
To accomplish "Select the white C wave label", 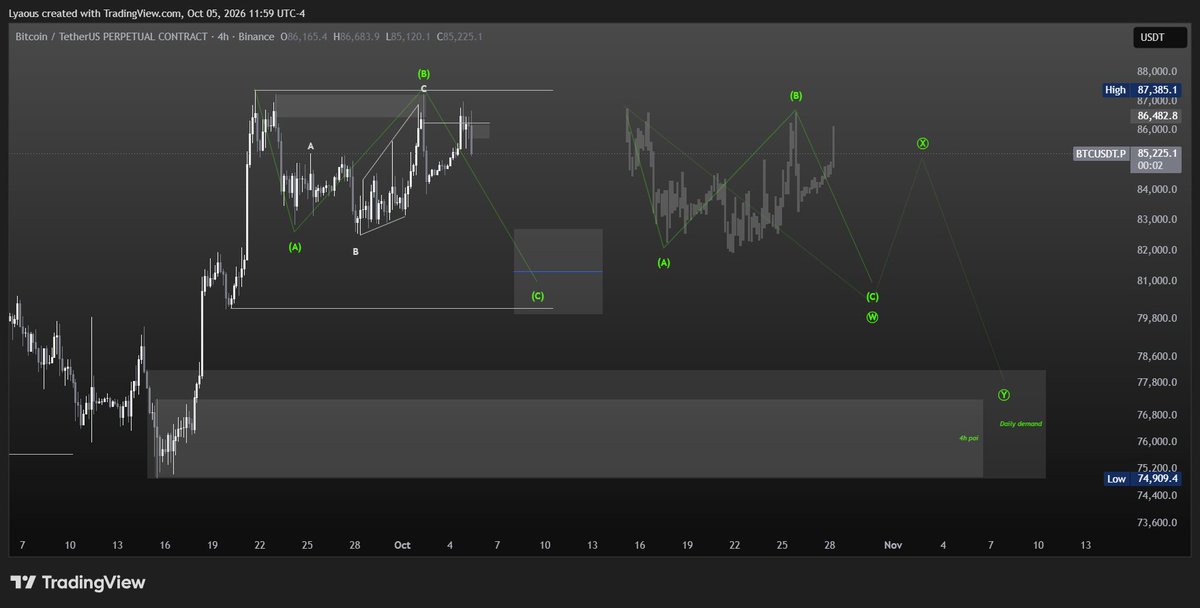I will pyautogui.click(x=424, y=89).
